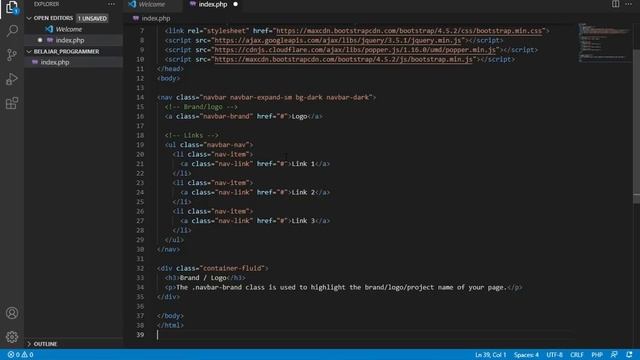Open popper.min.js URL link on line 9

tap(355, 50)
